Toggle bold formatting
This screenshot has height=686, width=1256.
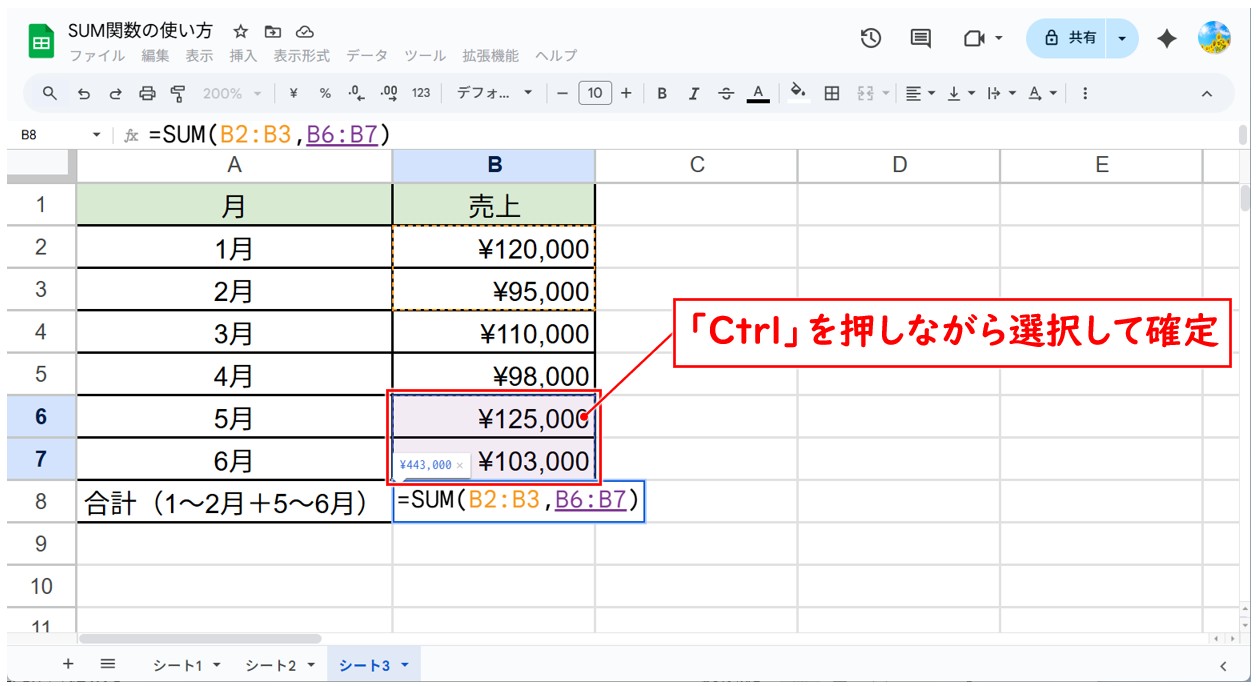tap(662, 93)
